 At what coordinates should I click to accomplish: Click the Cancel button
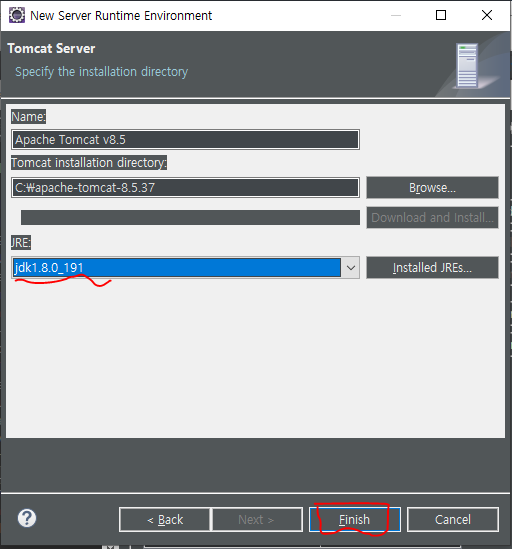click(453, 519)
